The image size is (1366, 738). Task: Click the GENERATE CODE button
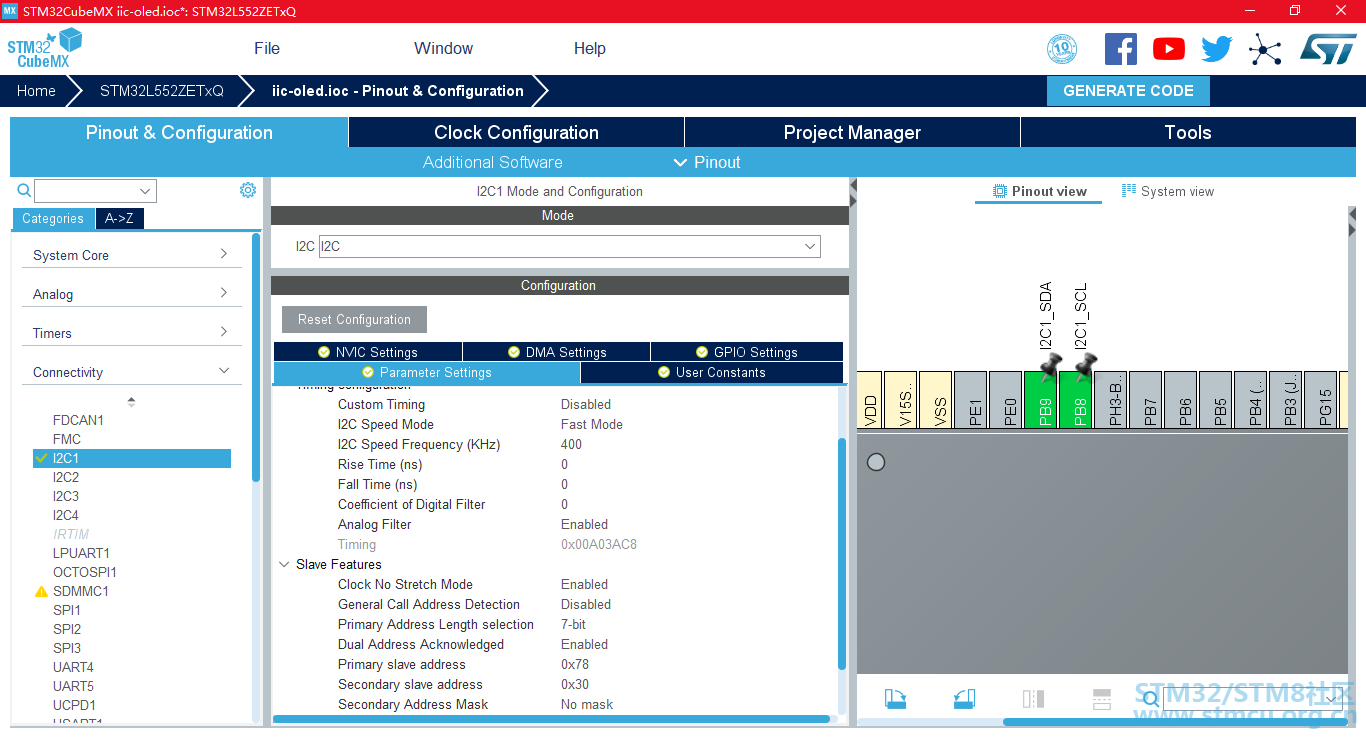pyautogui.click(x=1128, y=91)
